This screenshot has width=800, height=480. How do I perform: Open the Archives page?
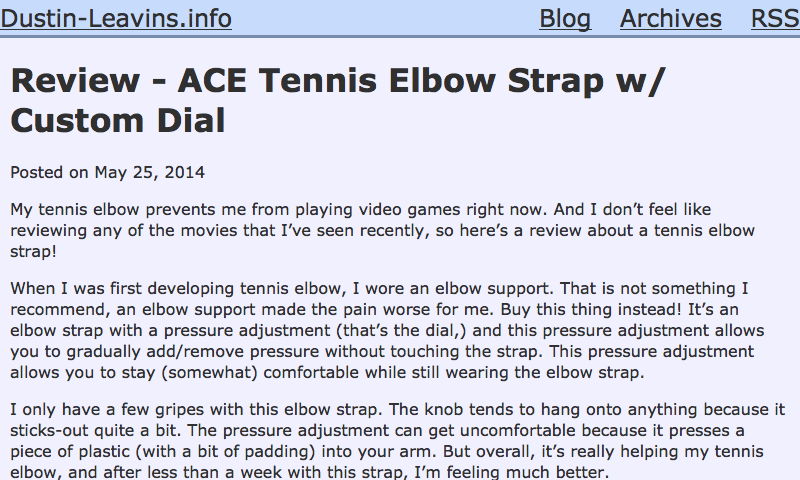tap(671, 19)
